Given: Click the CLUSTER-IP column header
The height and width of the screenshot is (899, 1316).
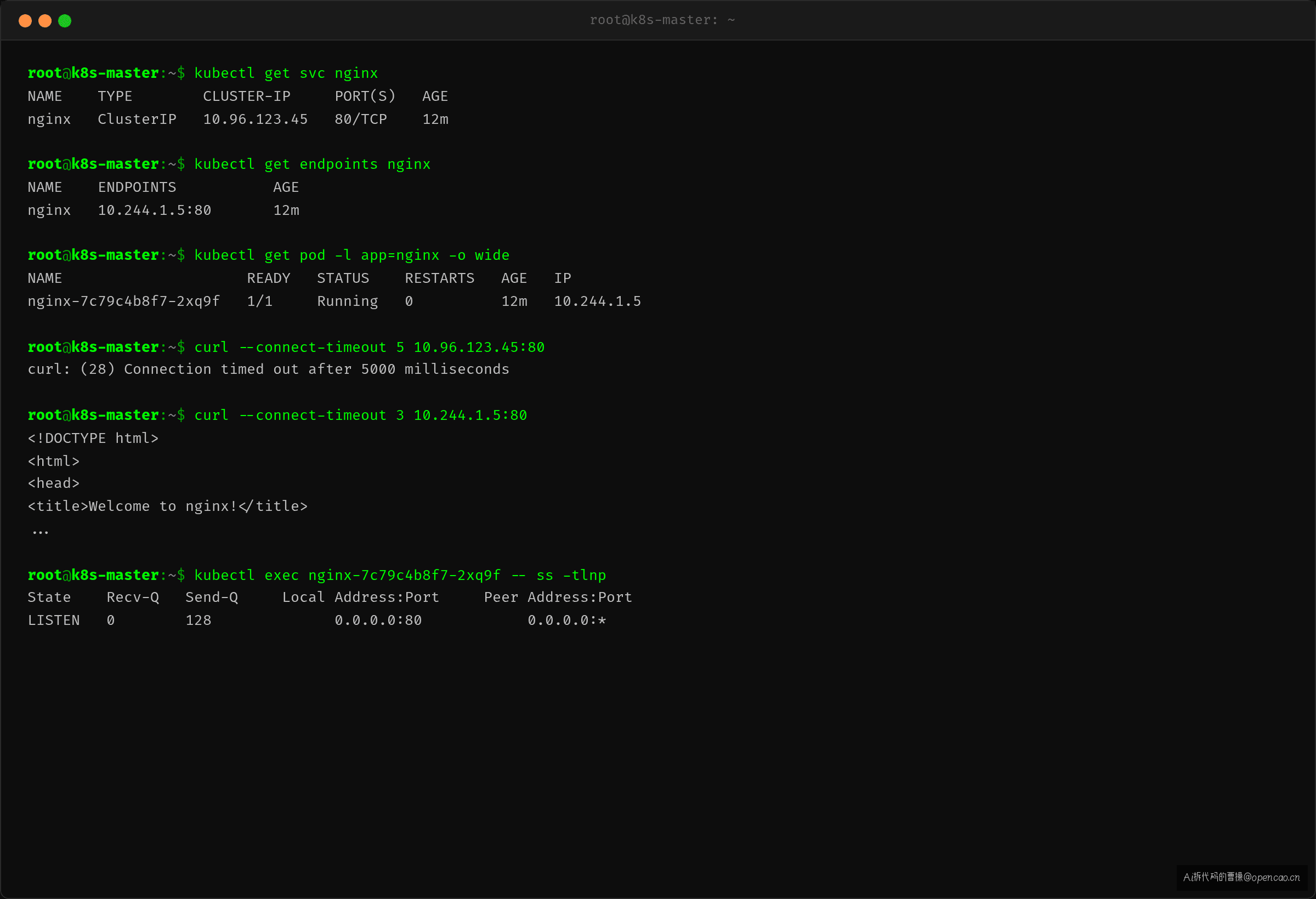Looking at the screenshot, I should point(246,96).
